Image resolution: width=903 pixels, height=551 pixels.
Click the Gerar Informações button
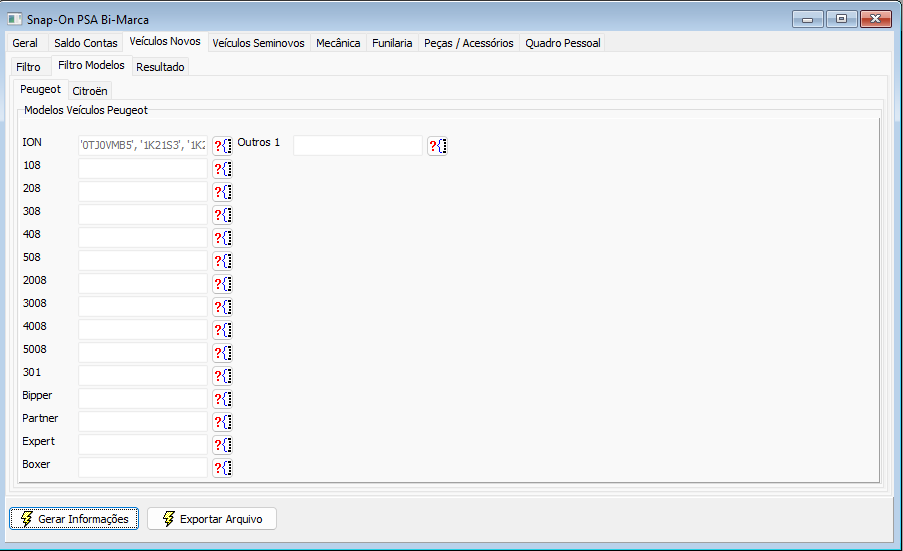[x=74, y=519]
